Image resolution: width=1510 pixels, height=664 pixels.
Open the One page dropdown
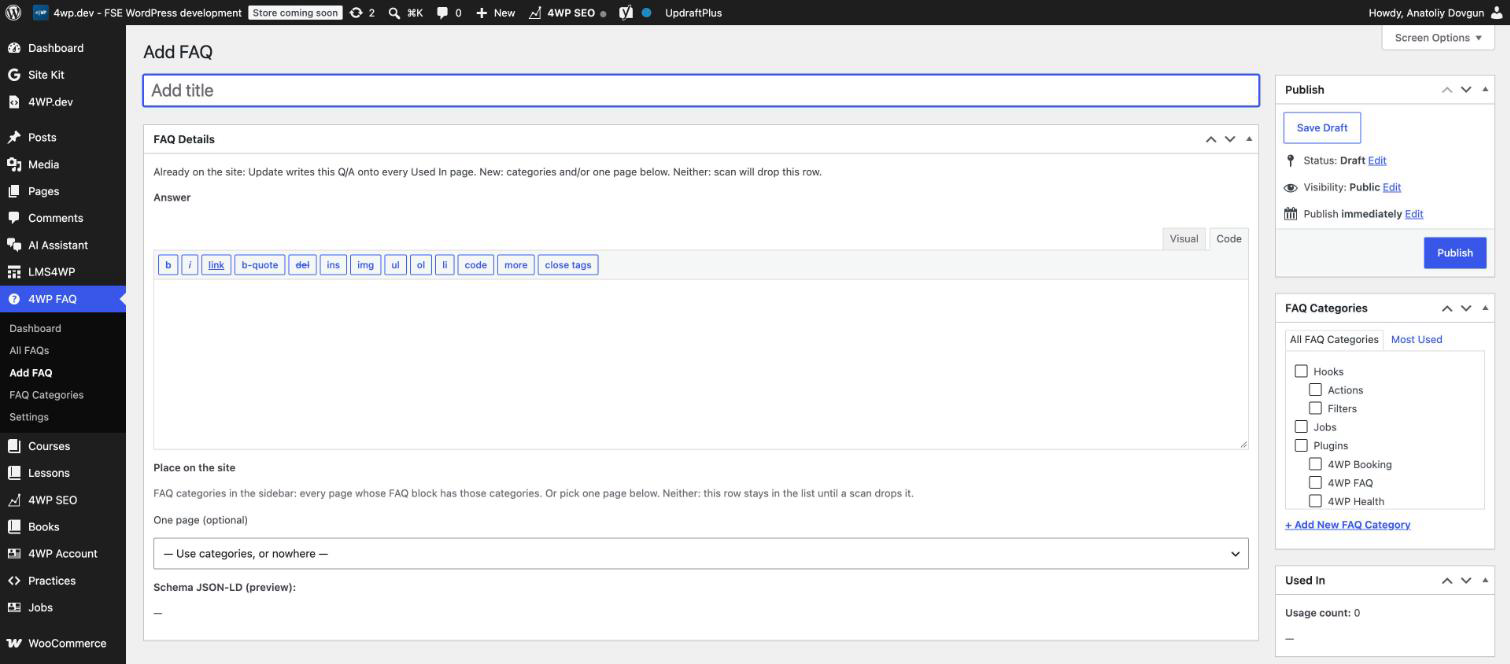tap(700, 554)
